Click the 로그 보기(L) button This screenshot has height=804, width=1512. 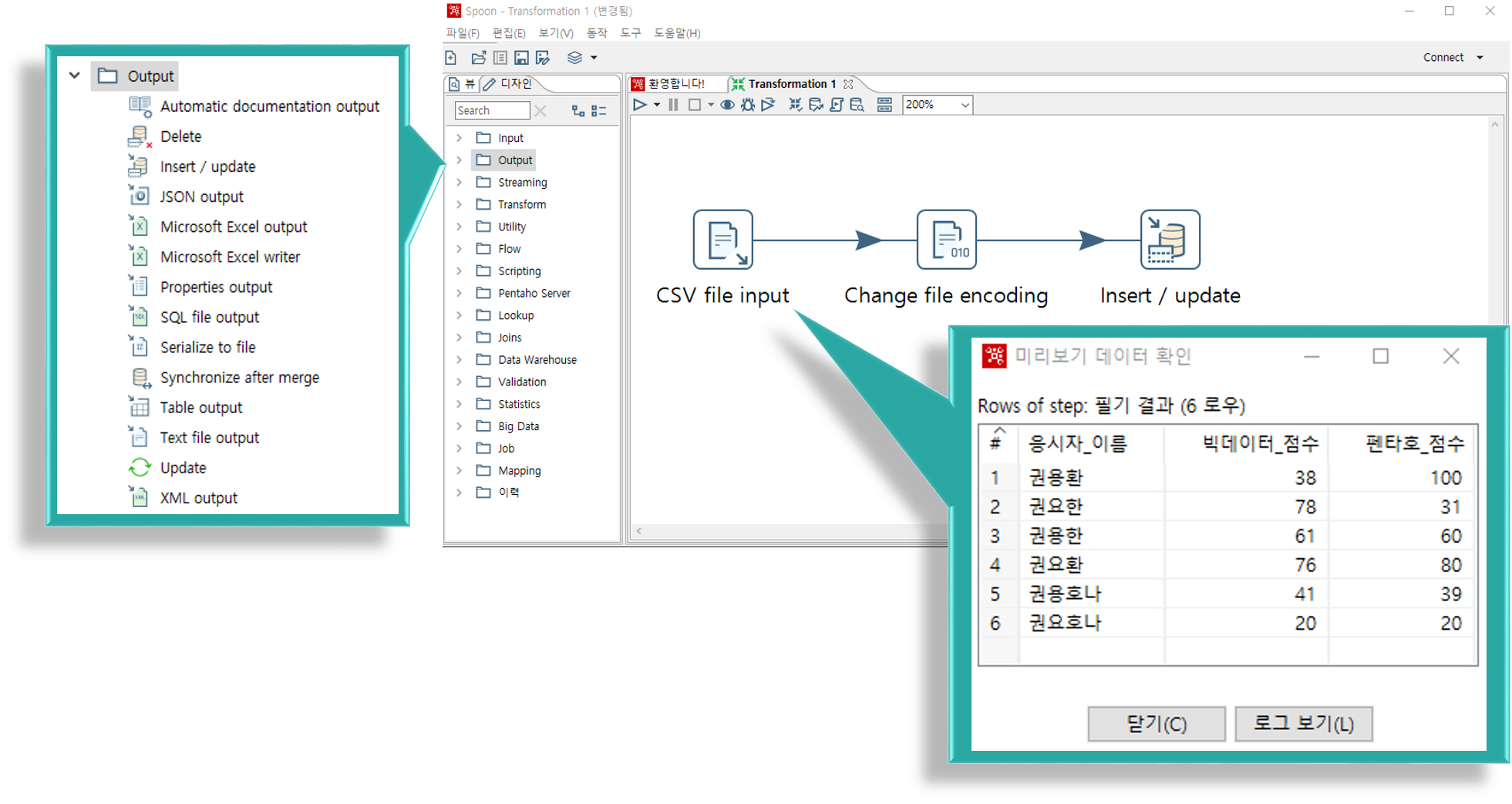1303,724
